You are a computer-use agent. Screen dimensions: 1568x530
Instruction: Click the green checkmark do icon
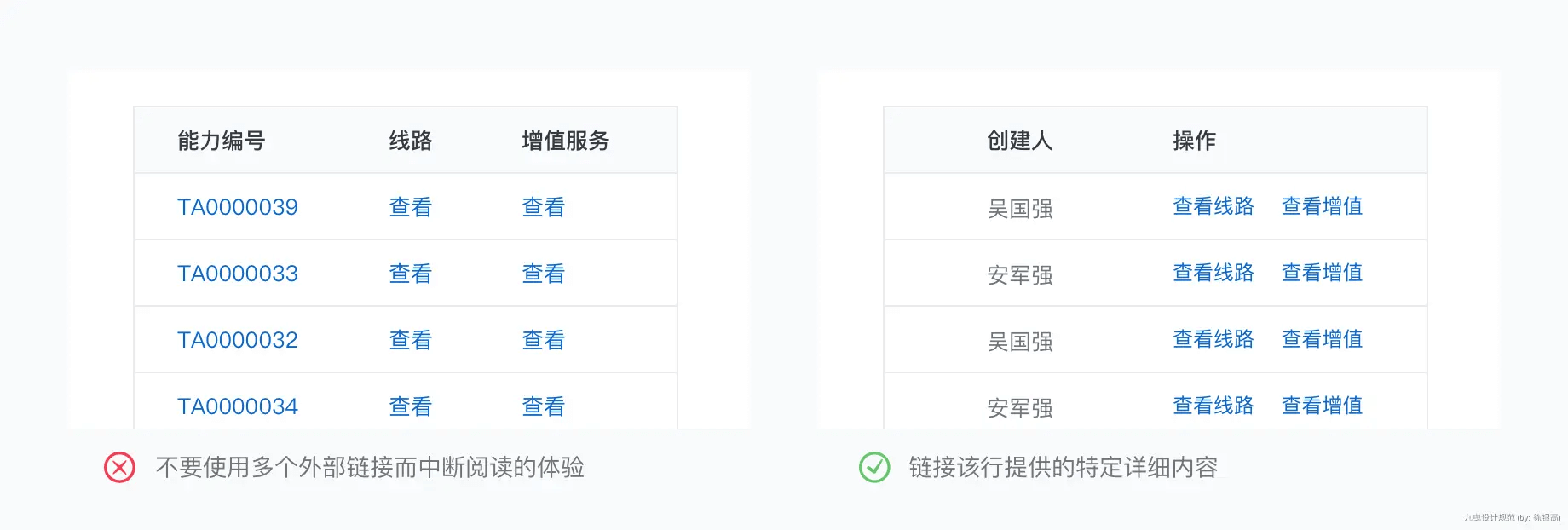tap(874, 467)
